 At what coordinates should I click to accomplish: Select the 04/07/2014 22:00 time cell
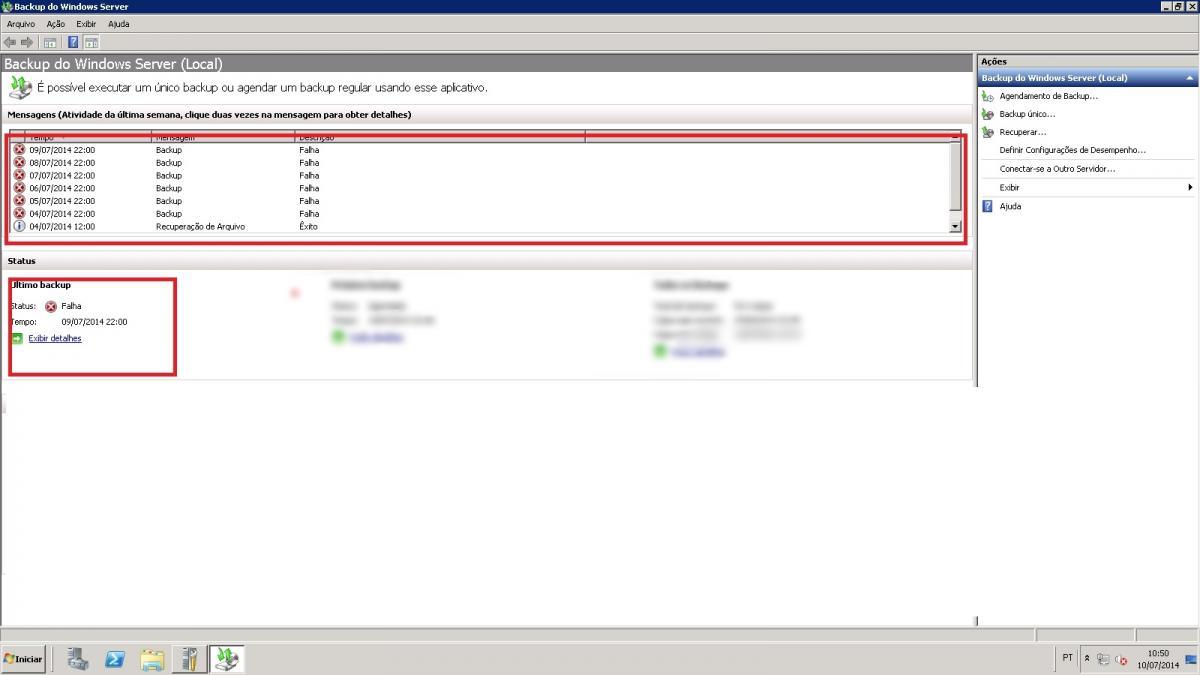point(62,213)
